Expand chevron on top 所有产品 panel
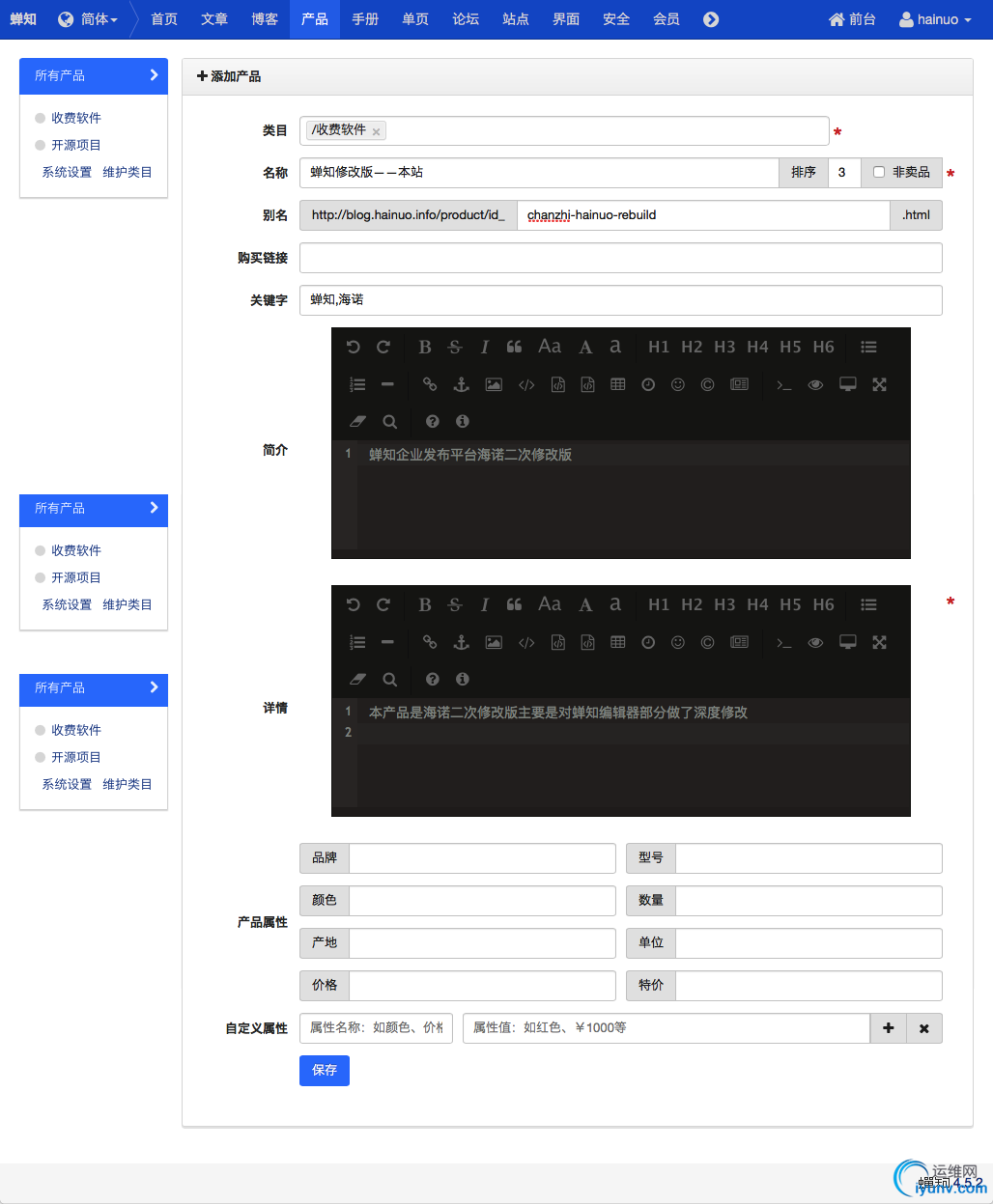This screenshot has width=993, height=1204. point(154,74)
